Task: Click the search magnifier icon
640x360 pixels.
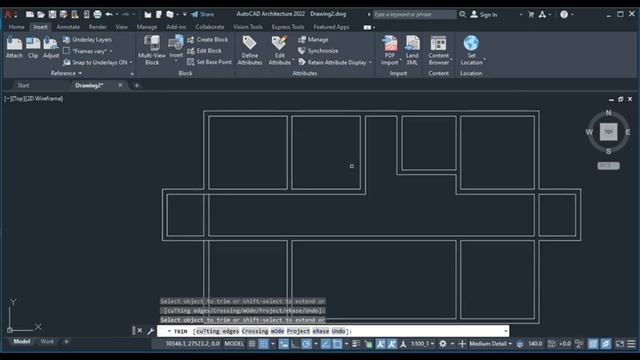Action: pyautogui.click(x=462, y=14)
